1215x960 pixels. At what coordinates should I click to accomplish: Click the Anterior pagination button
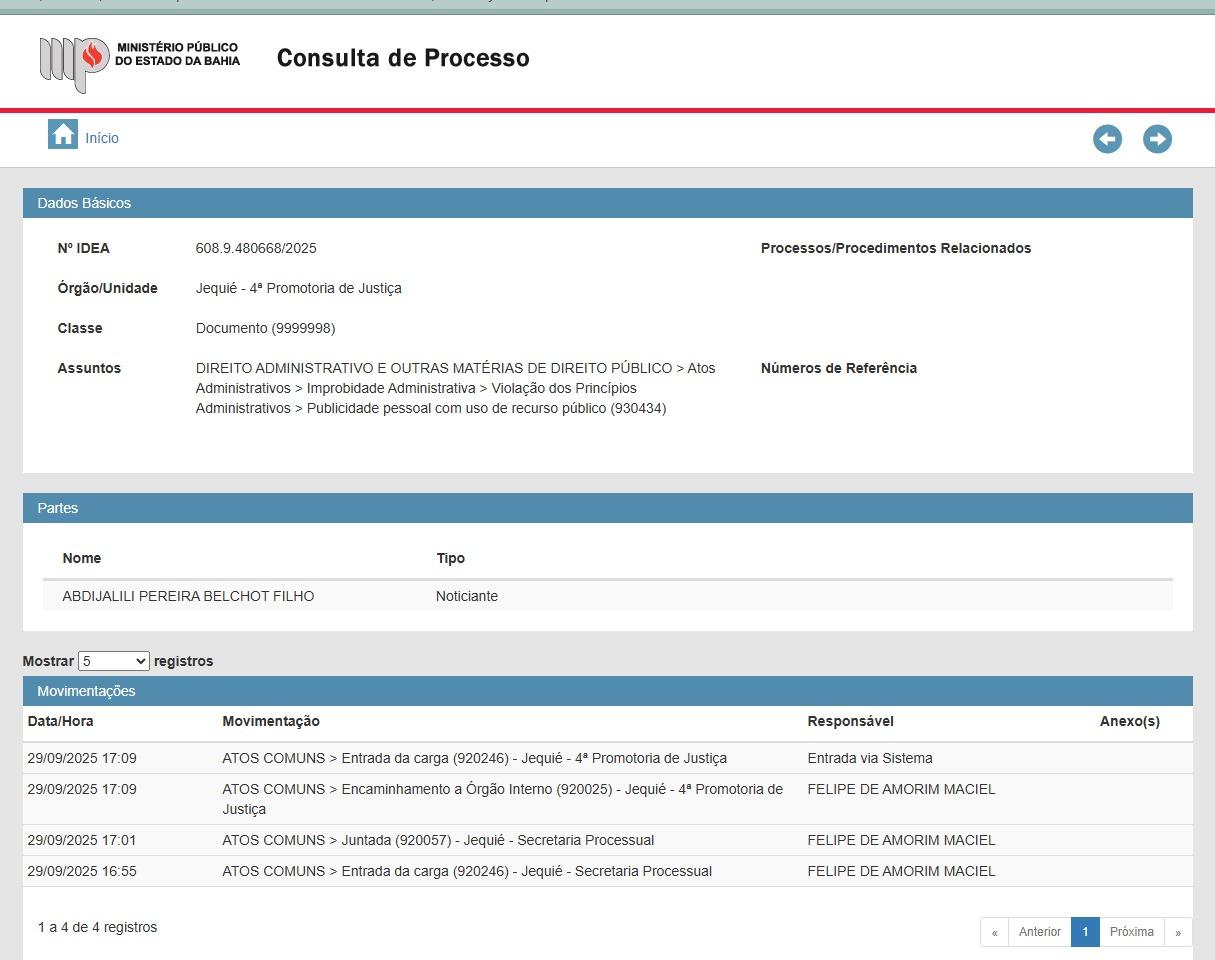click(x=1040, y=932)
